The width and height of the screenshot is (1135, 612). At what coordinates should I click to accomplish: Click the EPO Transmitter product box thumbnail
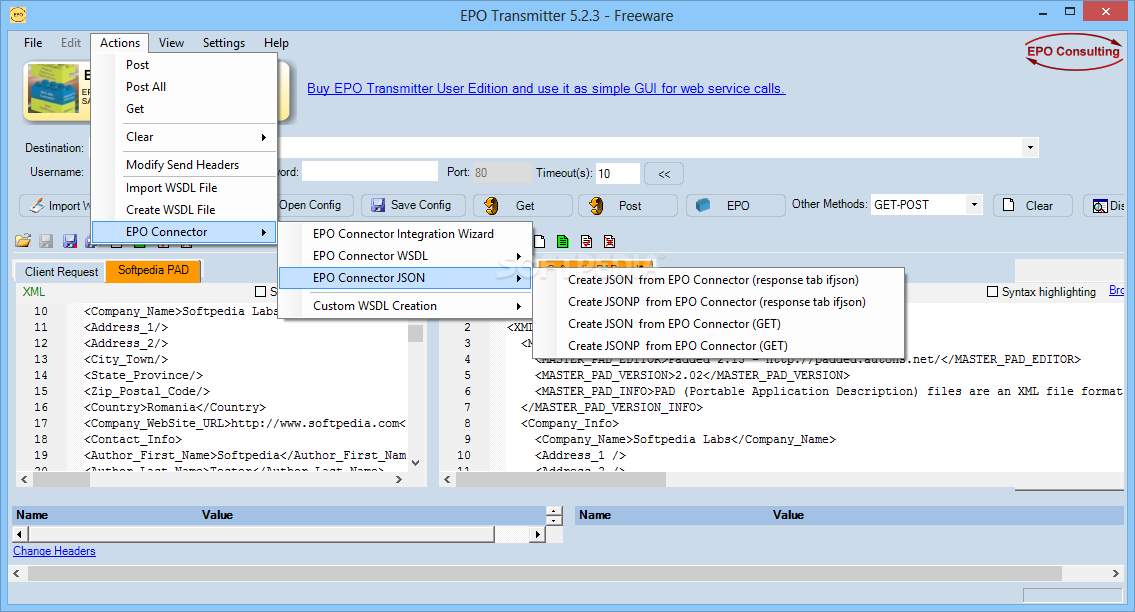pyautogui.click(x=53, y=91)
